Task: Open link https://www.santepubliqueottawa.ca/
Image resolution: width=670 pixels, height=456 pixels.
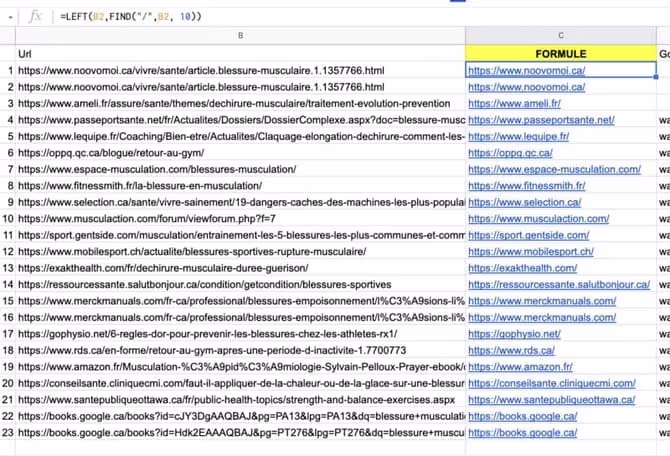Action: tap(551, 400)
